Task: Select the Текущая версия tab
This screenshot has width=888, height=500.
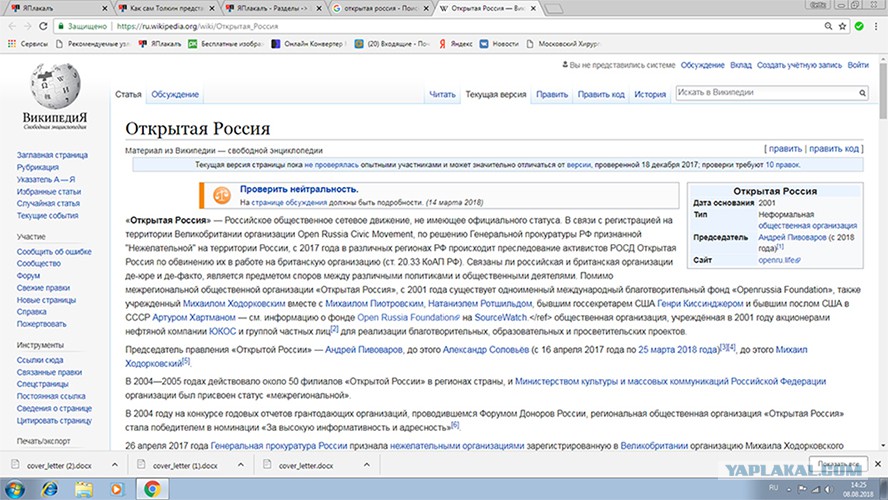Action: [x=496, y=95]
